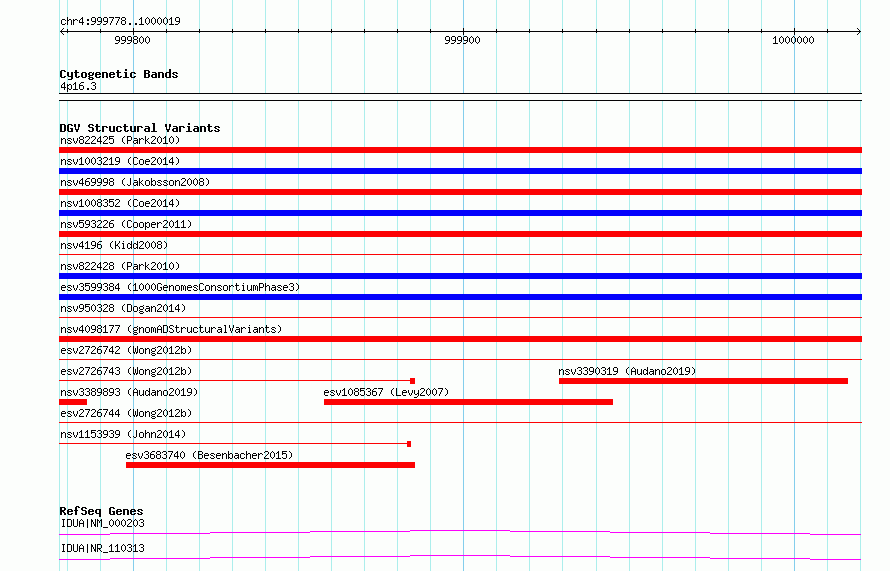Open the nsv822428 (Park2010) variant label
The image size is (890, 571).
tap(120, 266)
